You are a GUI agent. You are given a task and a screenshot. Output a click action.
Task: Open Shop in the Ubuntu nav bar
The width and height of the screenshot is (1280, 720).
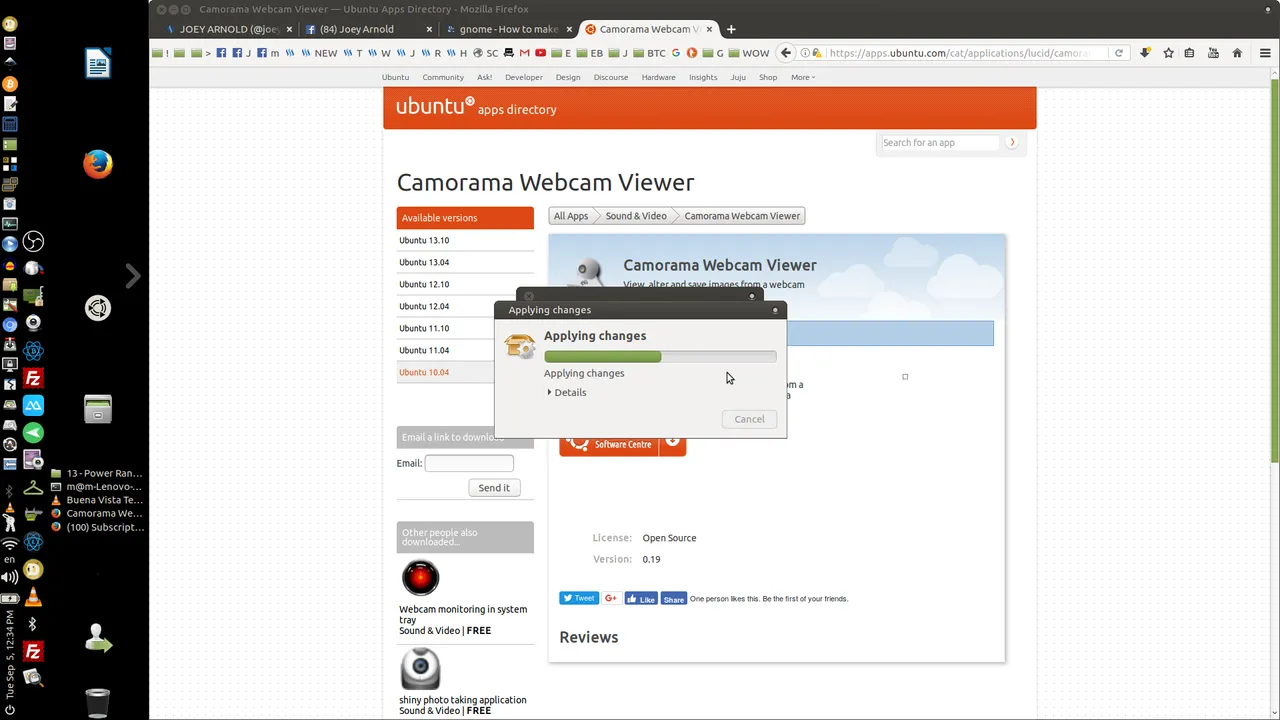[x=768, y=77]
